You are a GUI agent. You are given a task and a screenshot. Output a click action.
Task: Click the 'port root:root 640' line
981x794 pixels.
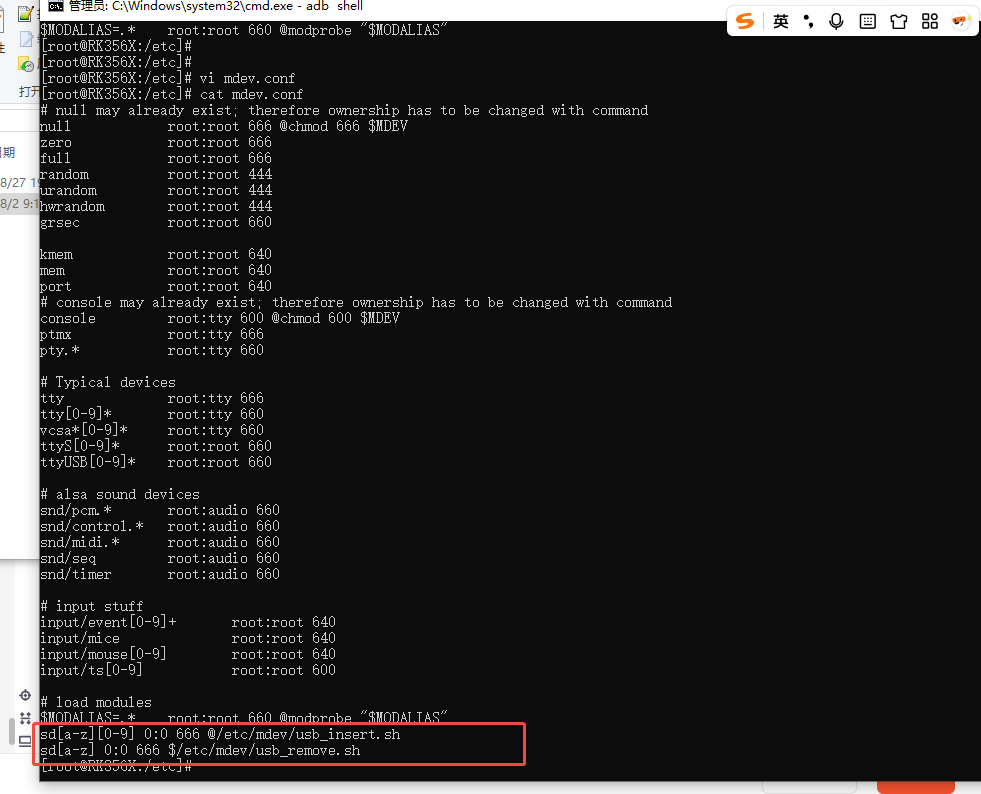click(x=156, y=287)
